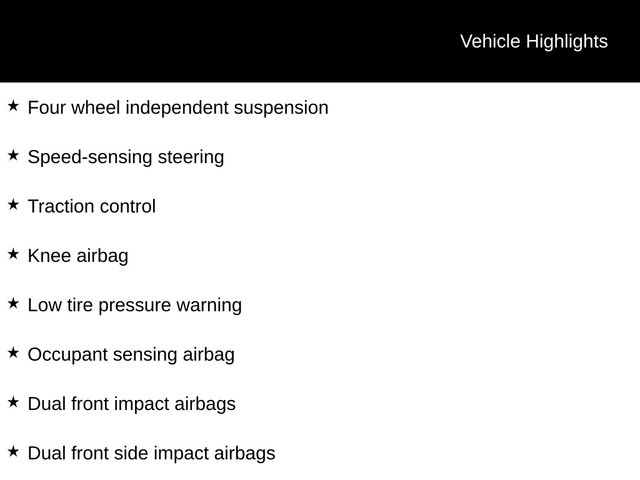
Task: Click the star before Occupant sensing airbag
Action: (13, 353)
